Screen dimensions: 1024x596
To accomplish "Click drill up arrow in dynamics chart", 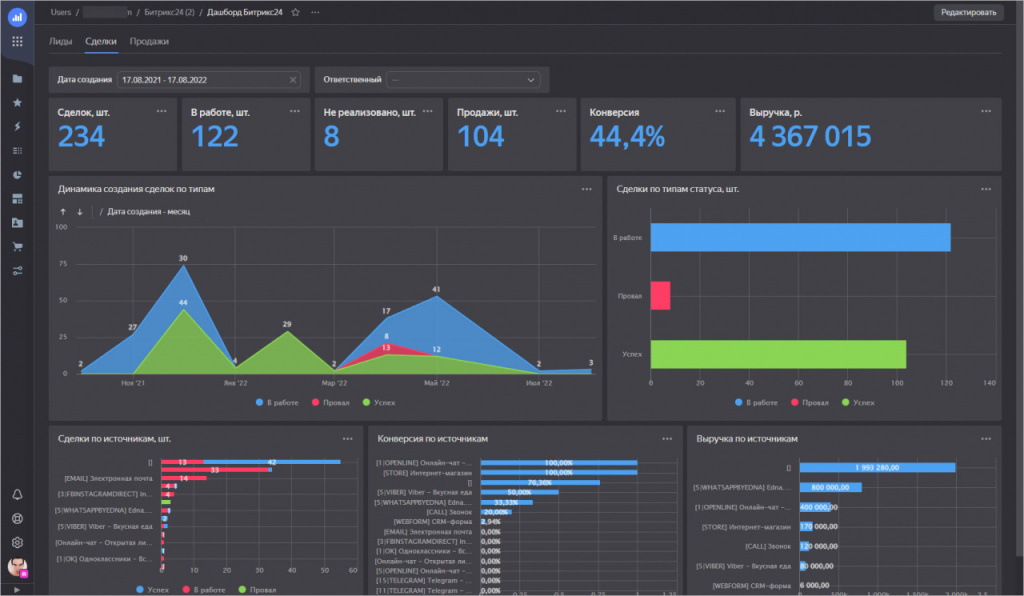I will (63, 212).
